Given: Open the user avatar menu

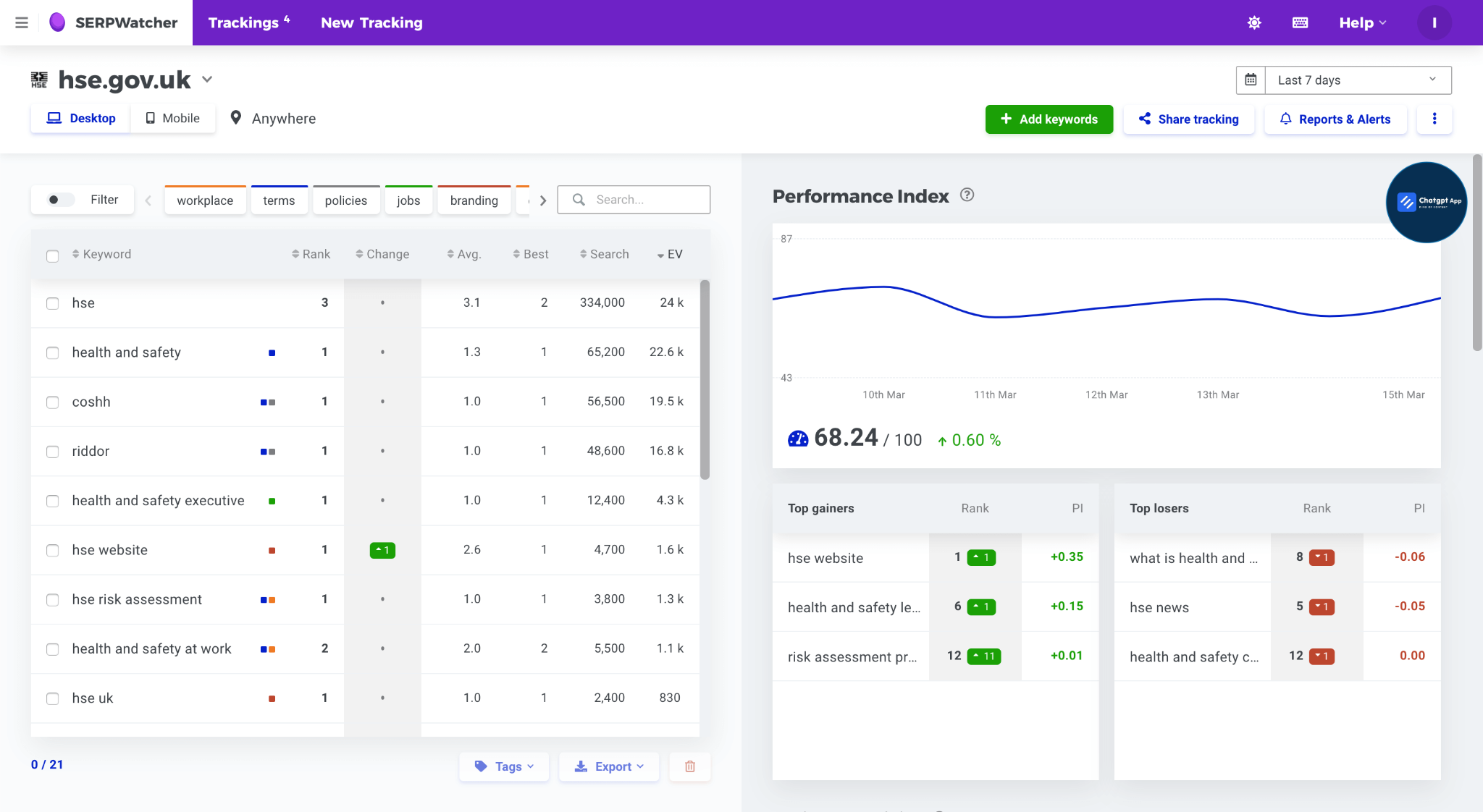Looking at the screenshot, I should pyautogui.click(x=1434, y=22).
